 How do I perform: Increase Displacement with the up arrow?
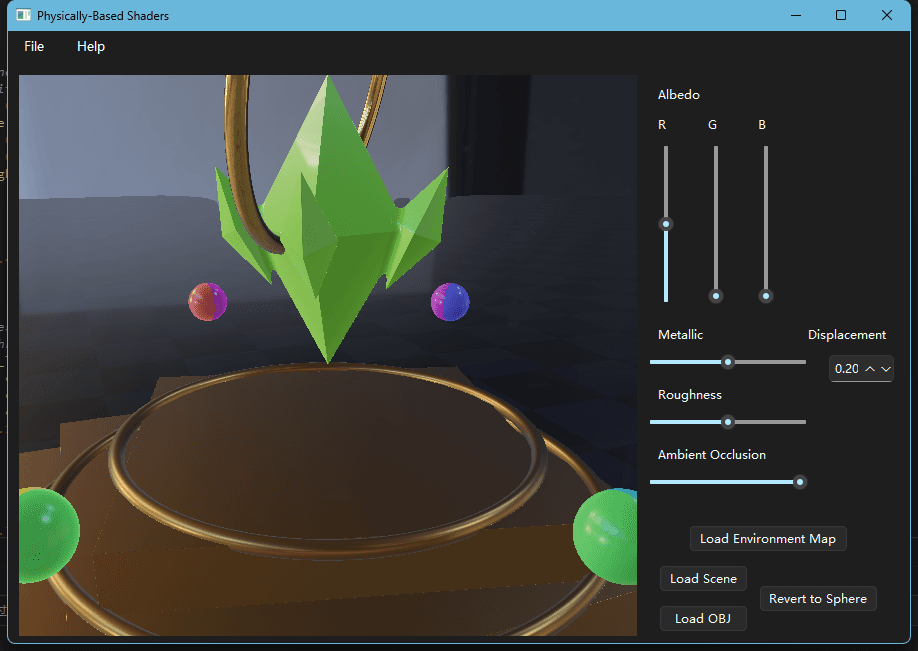click(x=870, y=369)
